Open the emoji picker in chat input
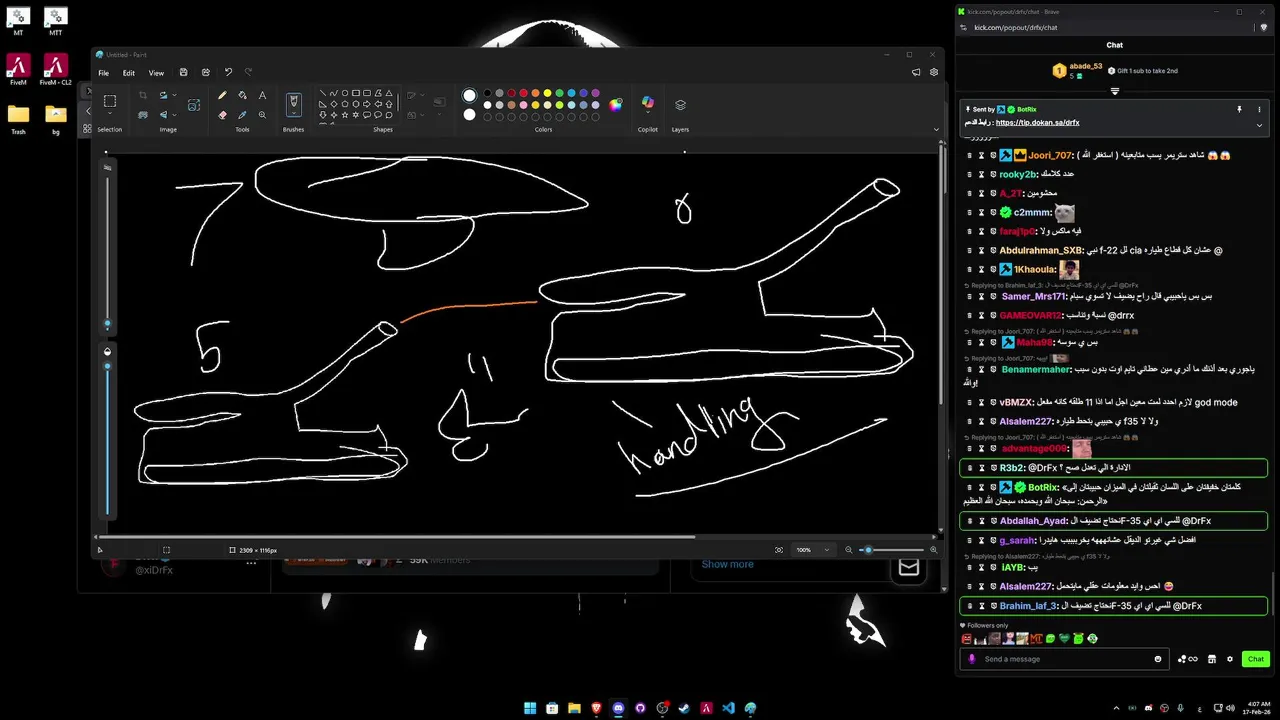 1158,659
